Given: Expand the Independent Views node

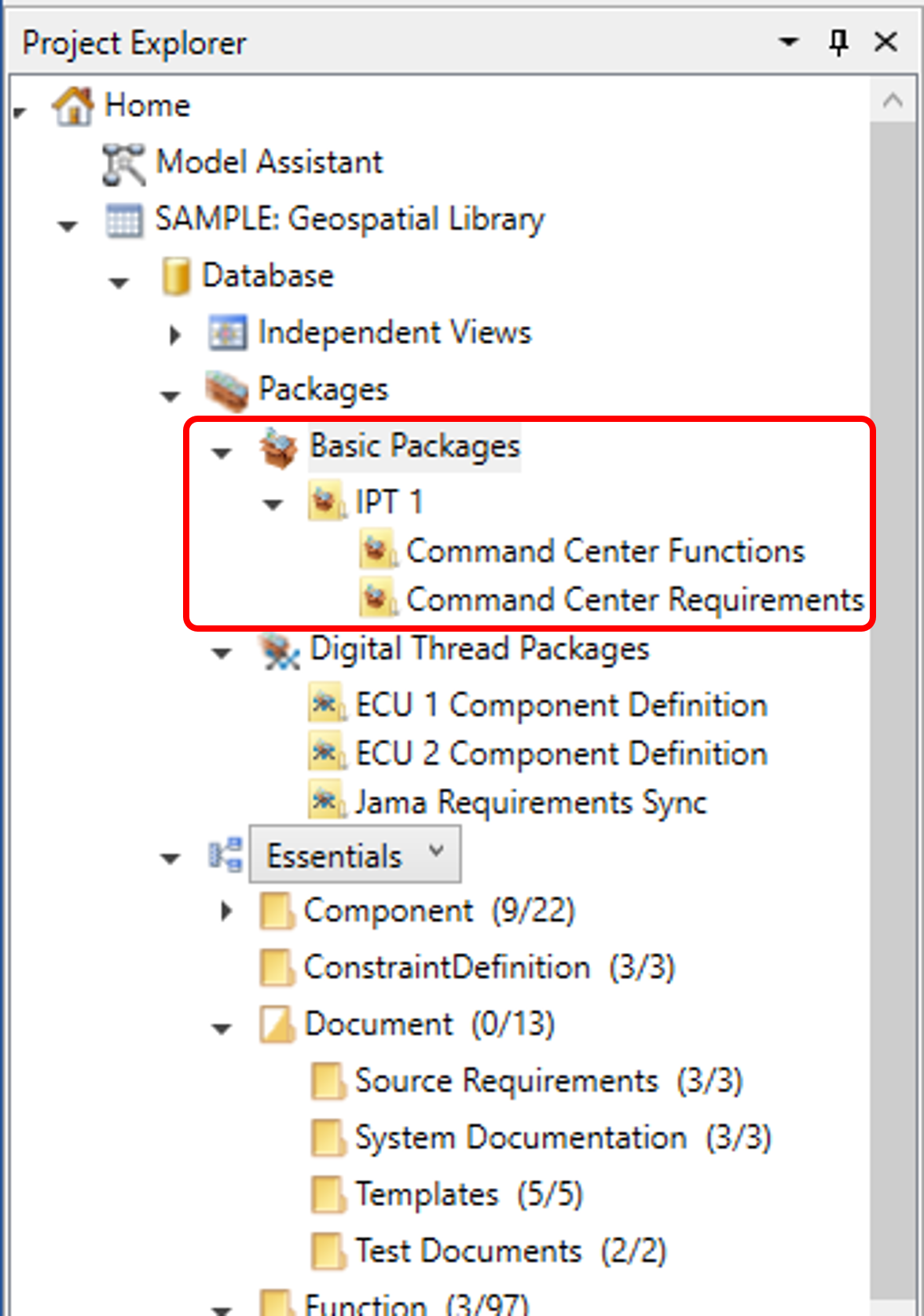Looking at the screenshot, I should (174, 335).
